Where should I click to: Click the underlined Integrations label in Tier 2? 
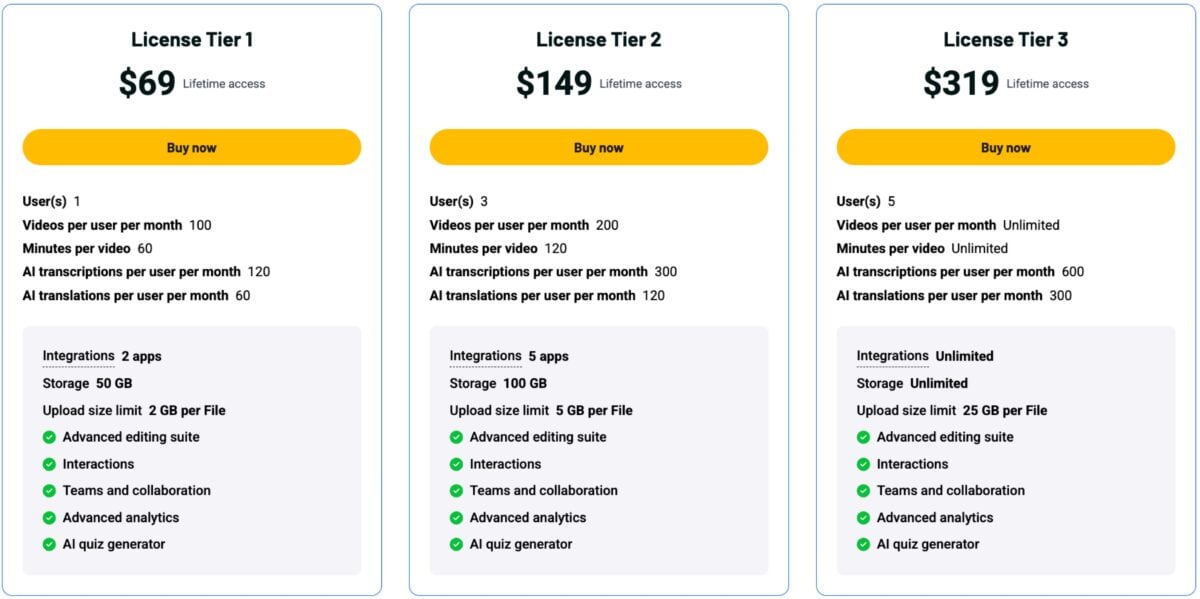click(486, 356)
